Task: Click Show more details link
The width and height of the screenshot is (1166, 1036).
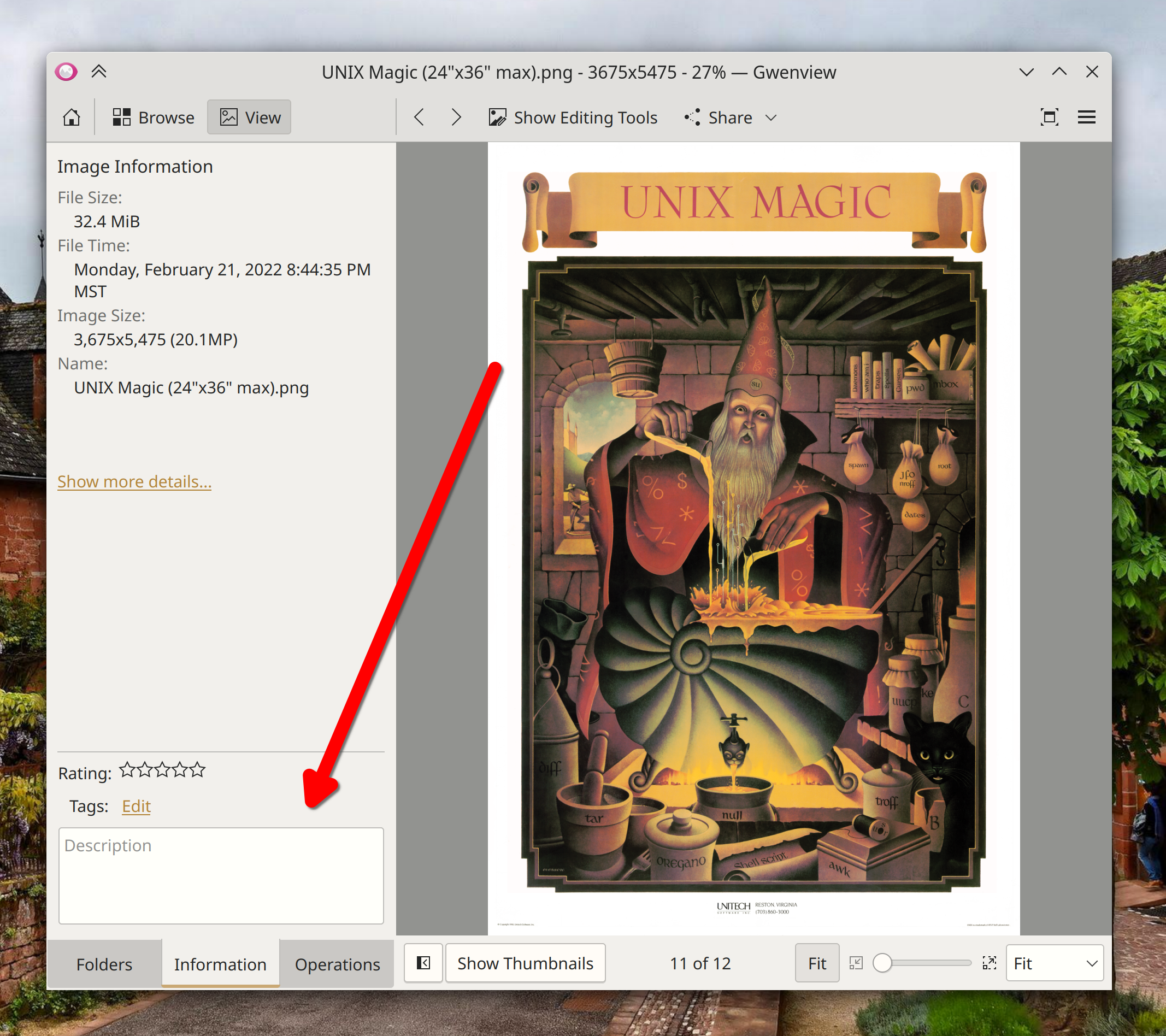Action: 134,481
